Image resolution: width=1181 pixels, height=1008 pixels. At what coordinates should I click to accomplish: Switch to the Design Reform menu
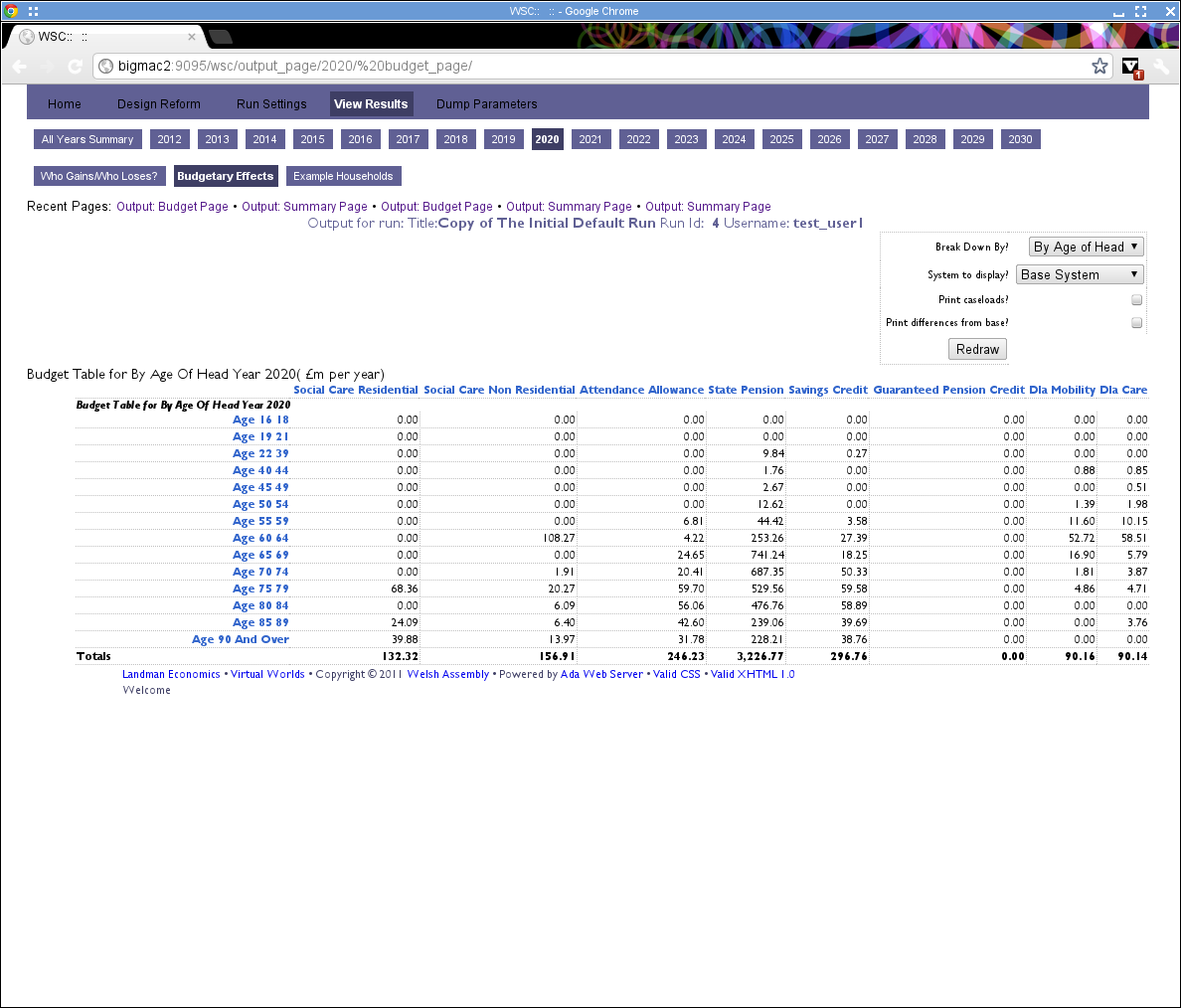tap(159, 103)
